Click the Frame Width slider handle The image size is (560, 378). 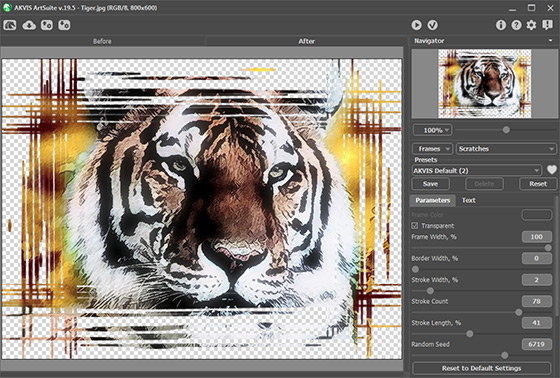(548, 248)
